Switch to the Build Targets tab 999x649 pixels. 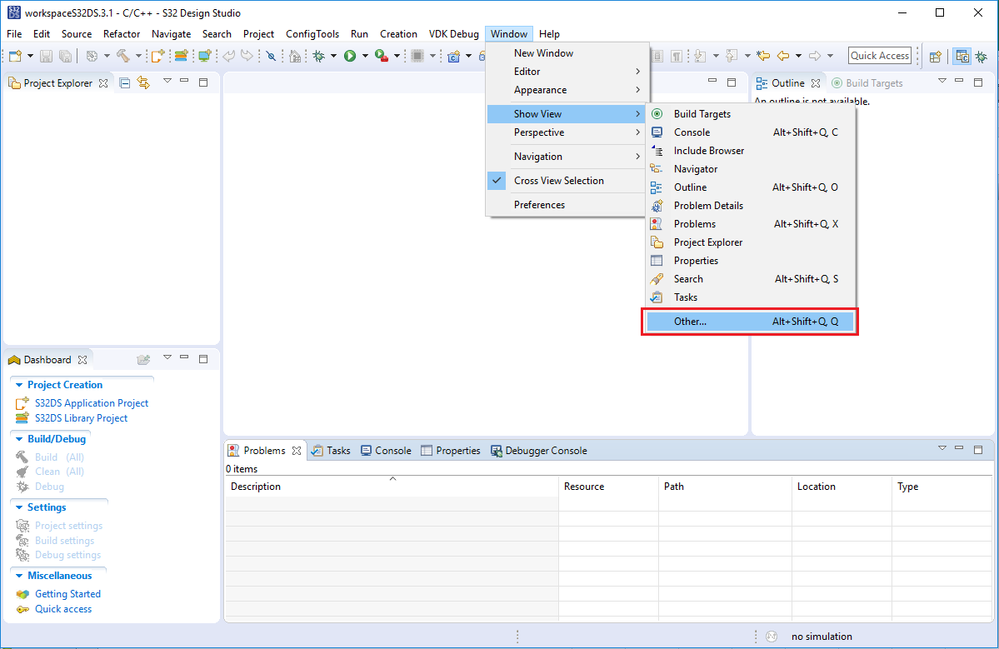click(868, 83)
